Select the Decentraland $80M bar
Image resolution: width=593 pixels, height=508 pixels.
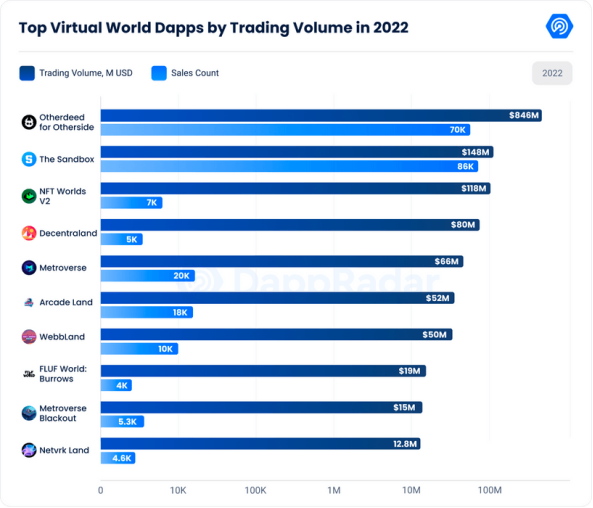(x=290, y=225)
